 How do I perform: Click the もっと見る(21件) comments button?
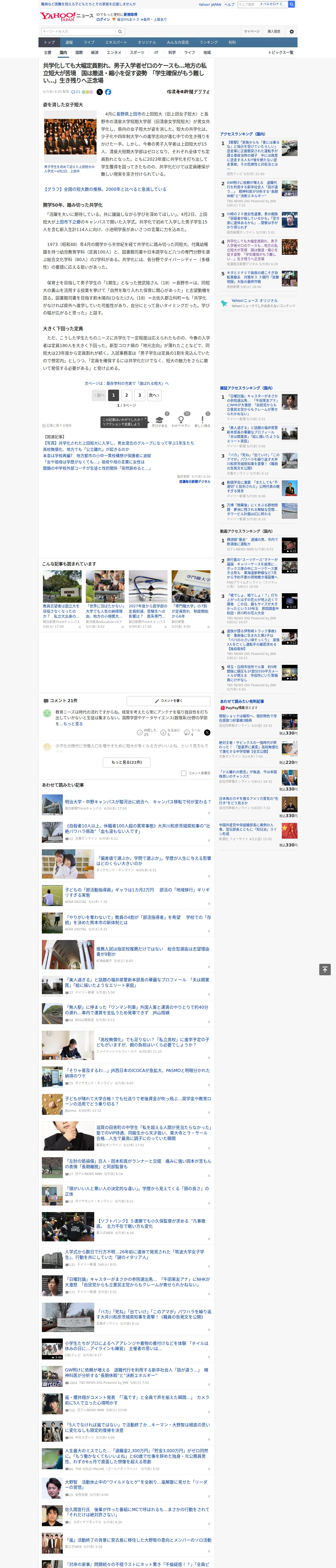pos(127,762)
